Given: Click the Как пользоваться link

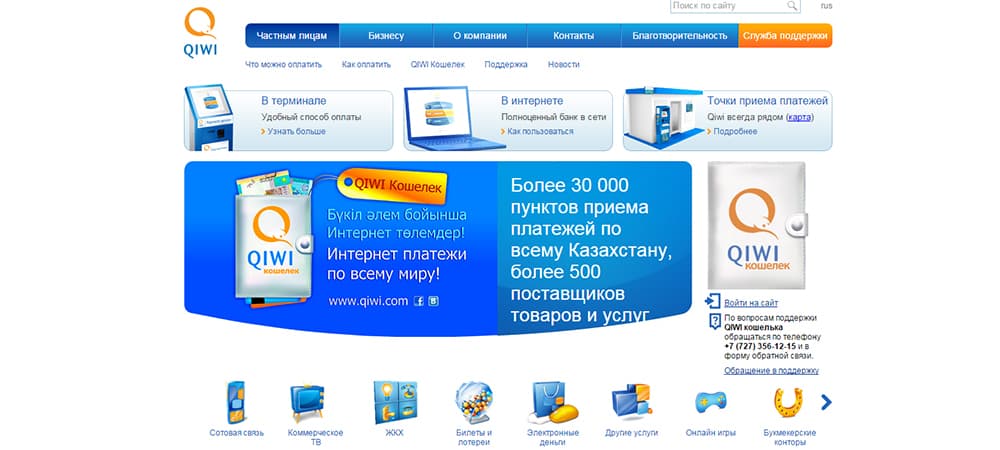Looking at the screenshot, I should click(x=540, y=131).
